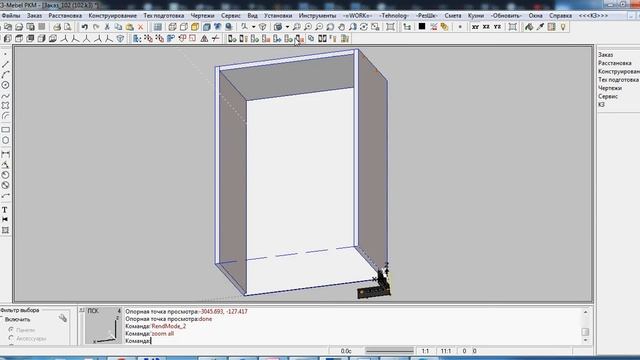Click Расстановка in right side panel
This screenshot has width=640, height=360.
(x=615, y=63)
